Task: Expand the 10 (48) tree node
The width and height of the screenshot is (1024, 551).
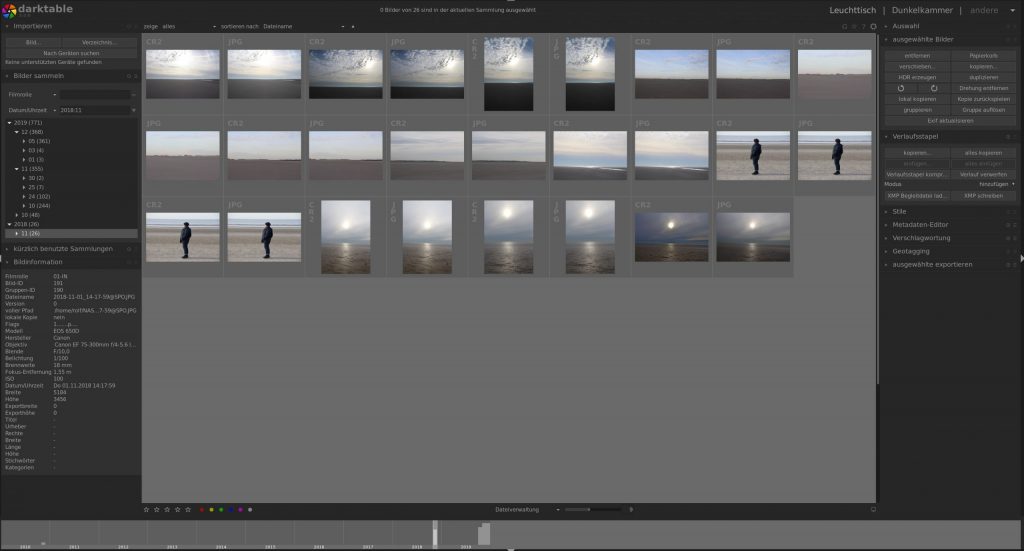Action: (17, 215)
